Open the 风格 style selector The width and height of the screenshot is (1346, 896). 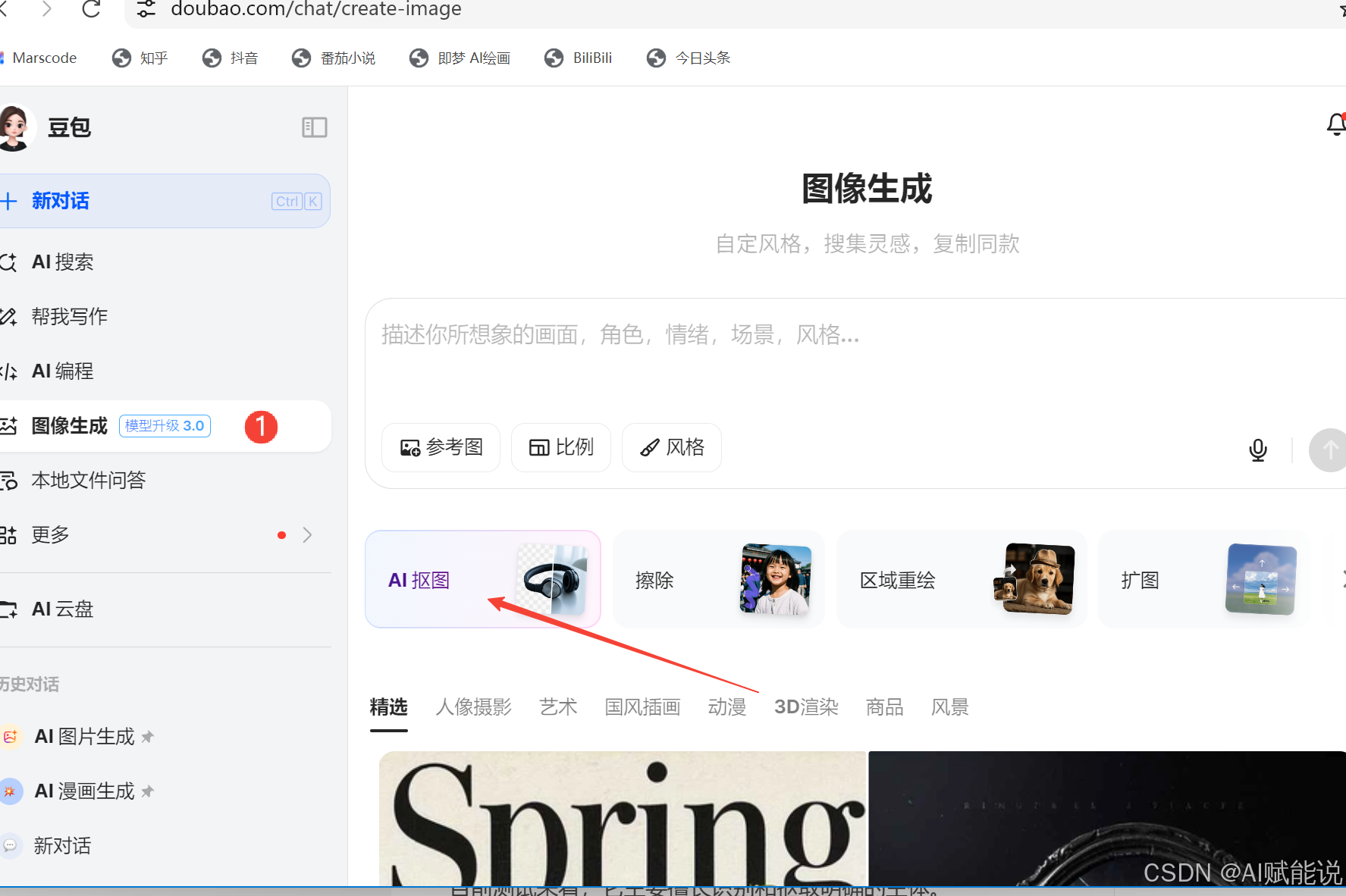672,448
